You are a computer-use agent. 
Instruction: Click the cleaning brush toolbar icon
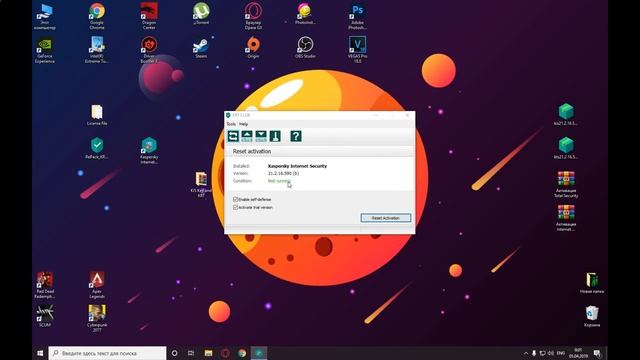coord(275,136)
